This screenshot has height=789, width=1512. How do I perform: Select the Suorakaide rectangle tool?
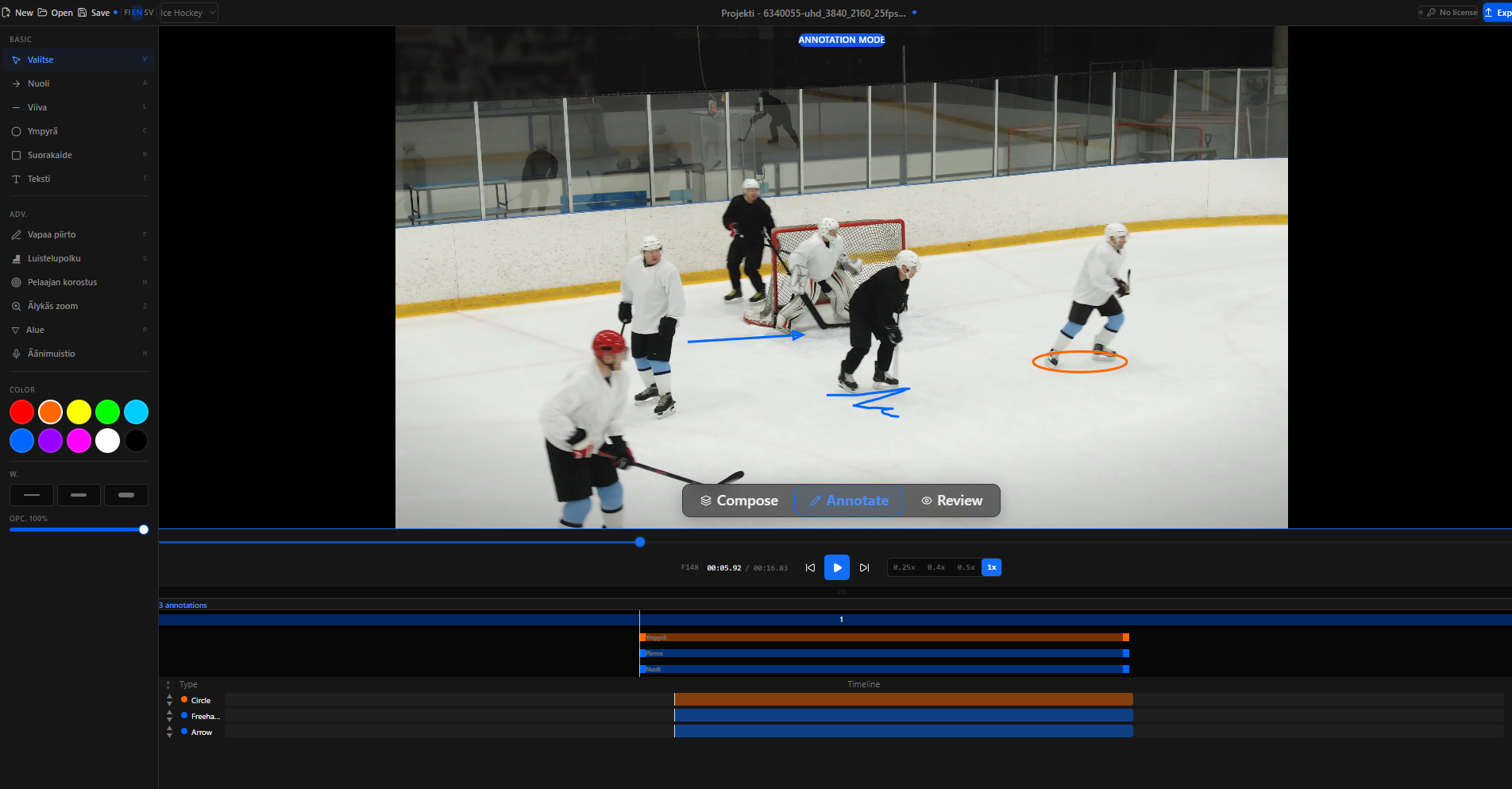48,155
